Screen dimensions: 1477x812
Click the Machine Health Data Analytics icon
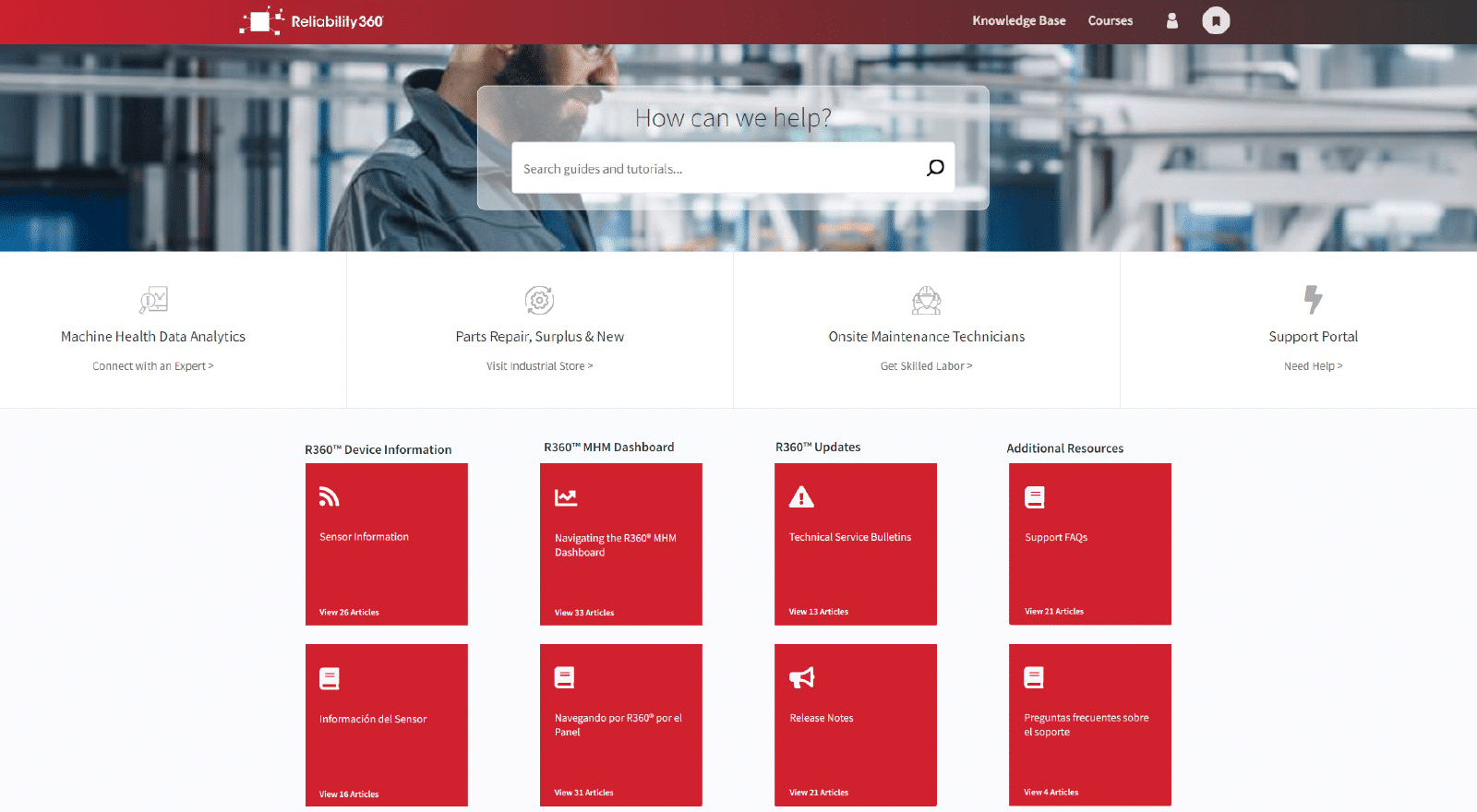(x=153, y=300)
